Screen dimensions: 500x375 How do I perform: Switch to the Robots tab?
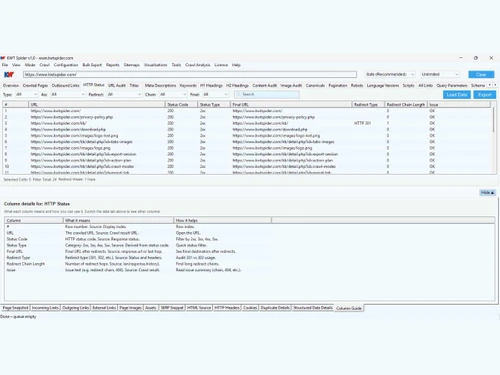[357, 86]
